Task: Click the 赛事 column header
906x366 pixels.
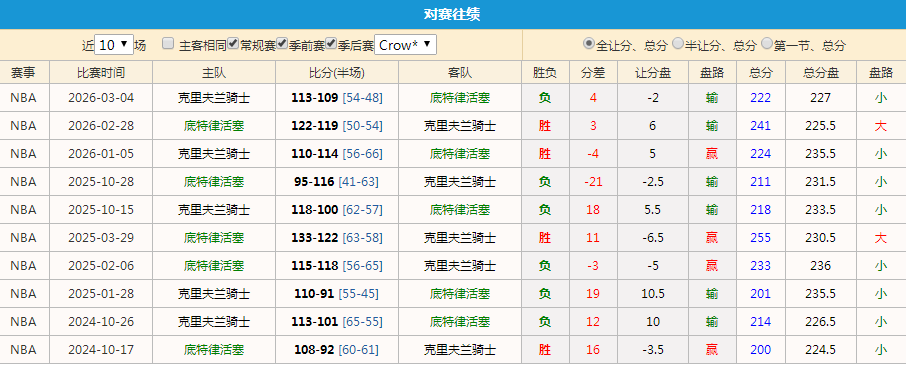Action: 23,73
